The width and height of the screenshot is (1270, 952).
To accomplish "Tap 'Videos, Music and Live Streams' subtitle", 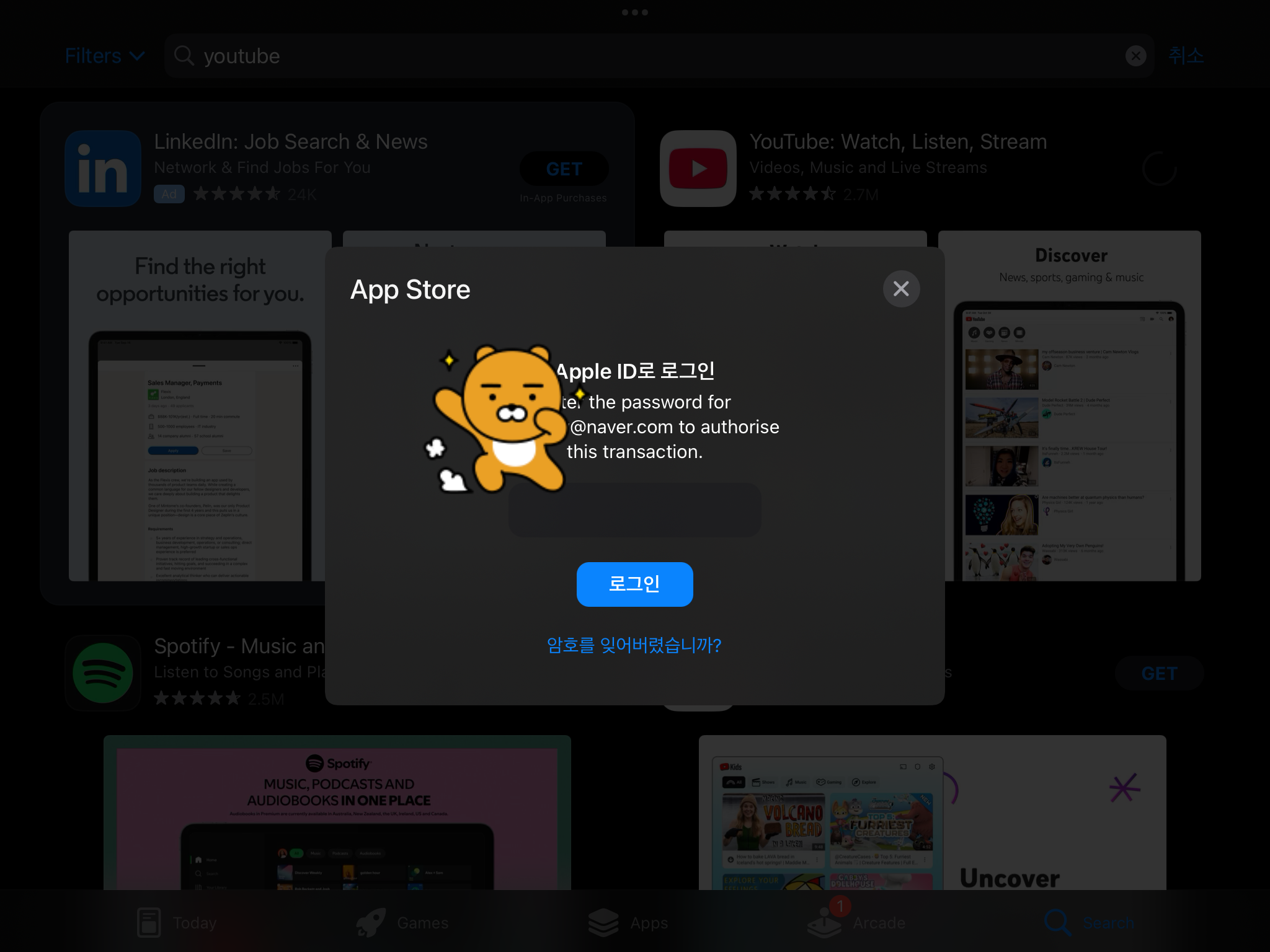I will pos(868,167).
